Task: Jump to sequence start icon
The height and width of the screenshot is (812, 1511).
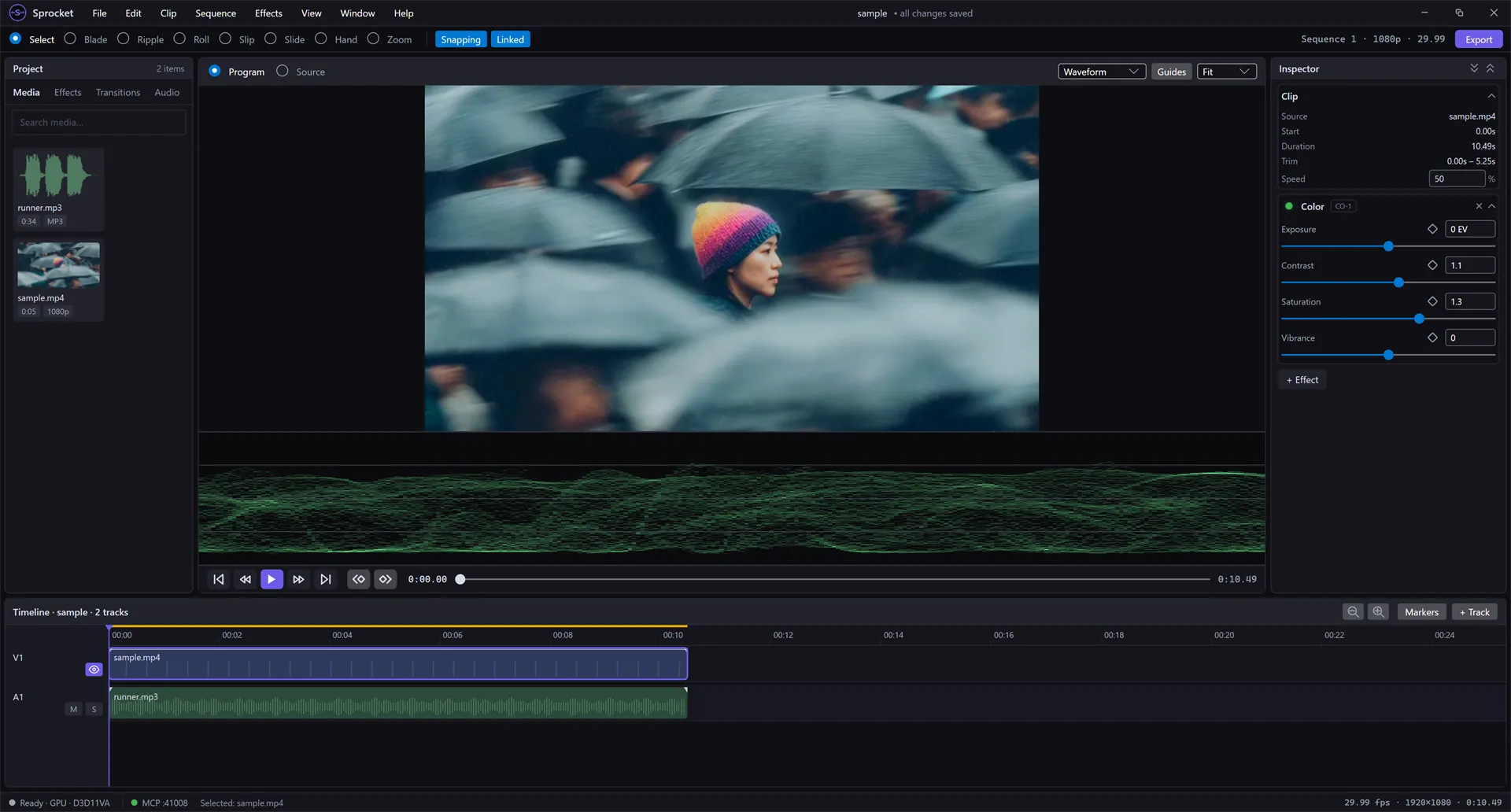Action: pyautogui.click(x=219, y=579)
